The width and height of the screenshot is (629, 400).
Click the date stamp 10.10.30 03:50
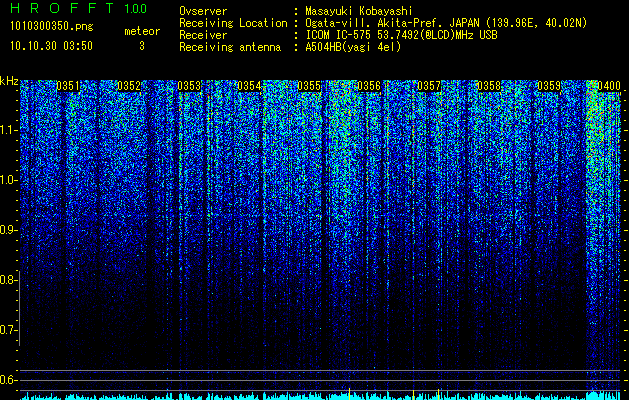[51, 46]
